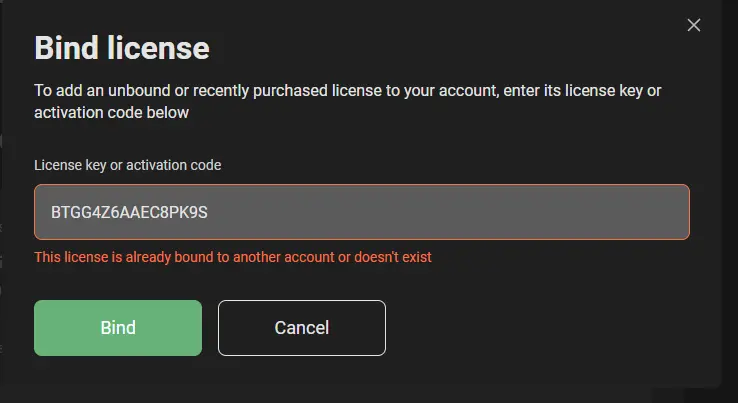Viewport: 738px width, 403px height.
Task: Submit the entered key with Bind
Action: 118,328
